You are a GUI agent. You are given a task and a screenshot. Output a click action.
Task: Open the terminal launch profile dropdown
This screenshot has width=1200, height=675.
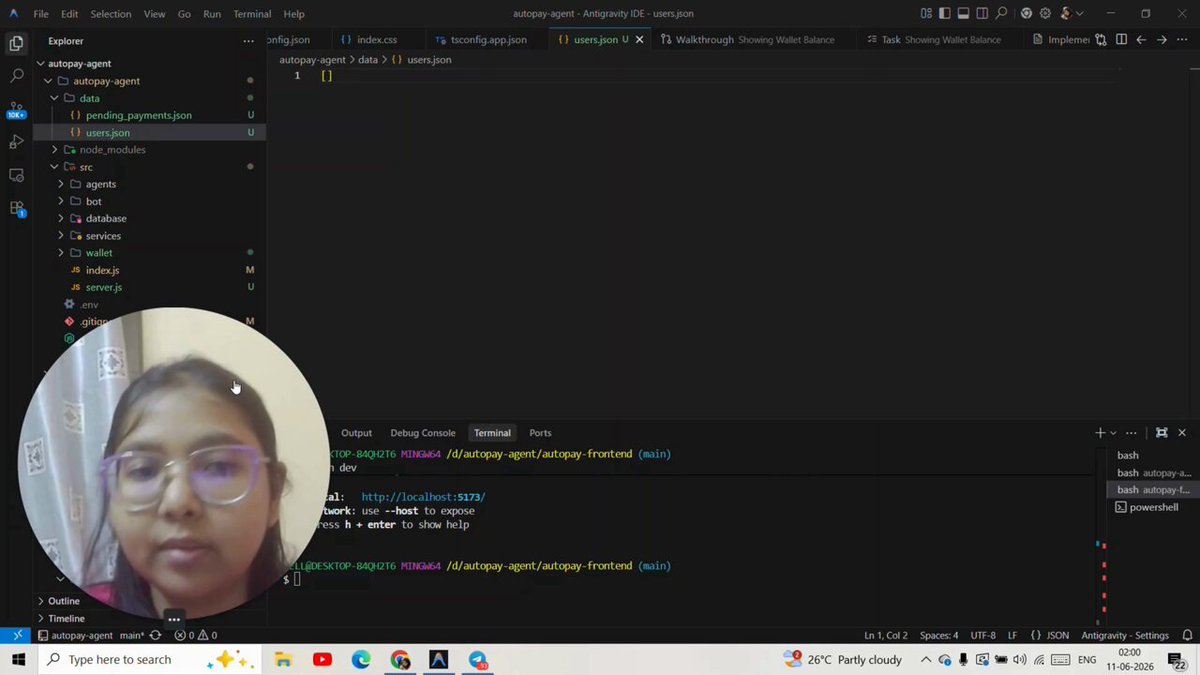[1112, 433]
